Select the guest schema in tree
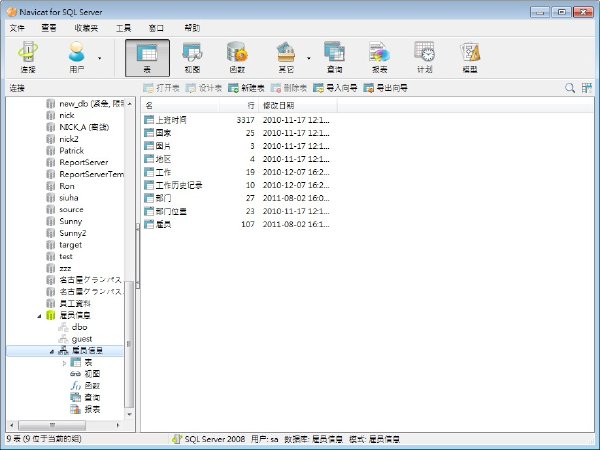This screenshot has width=600, height=450. coord(82,339)
